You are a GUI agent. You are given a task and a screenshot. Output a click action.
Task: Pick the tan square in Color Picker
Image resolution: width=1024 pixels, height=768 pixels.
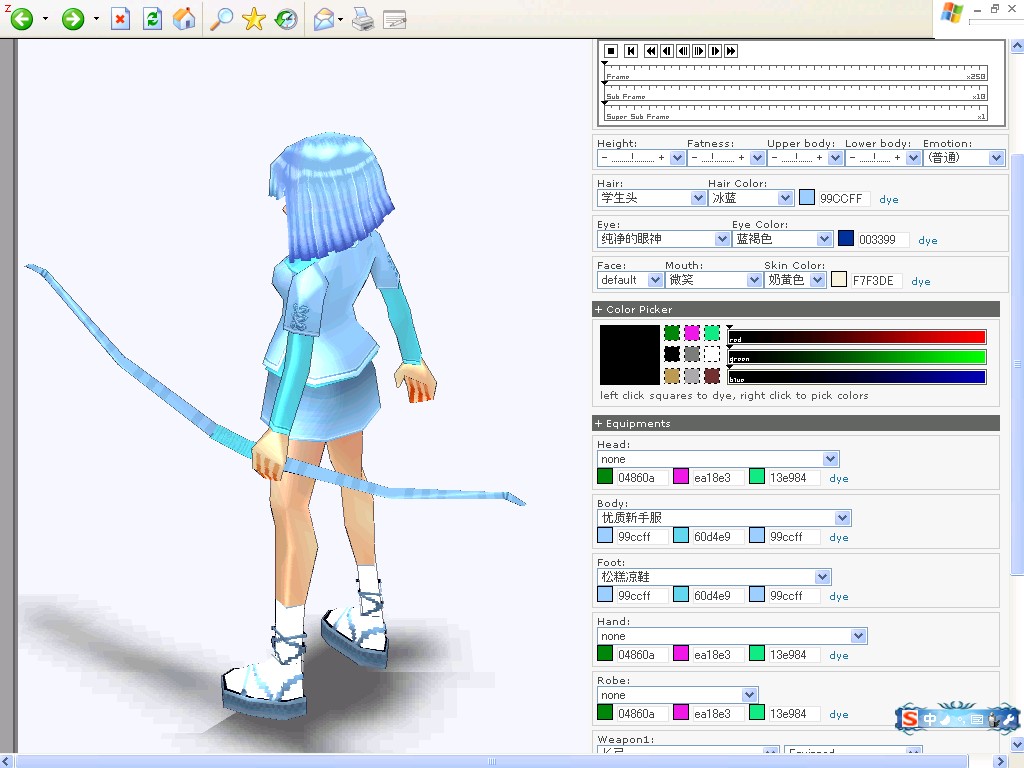click(671, 376)
